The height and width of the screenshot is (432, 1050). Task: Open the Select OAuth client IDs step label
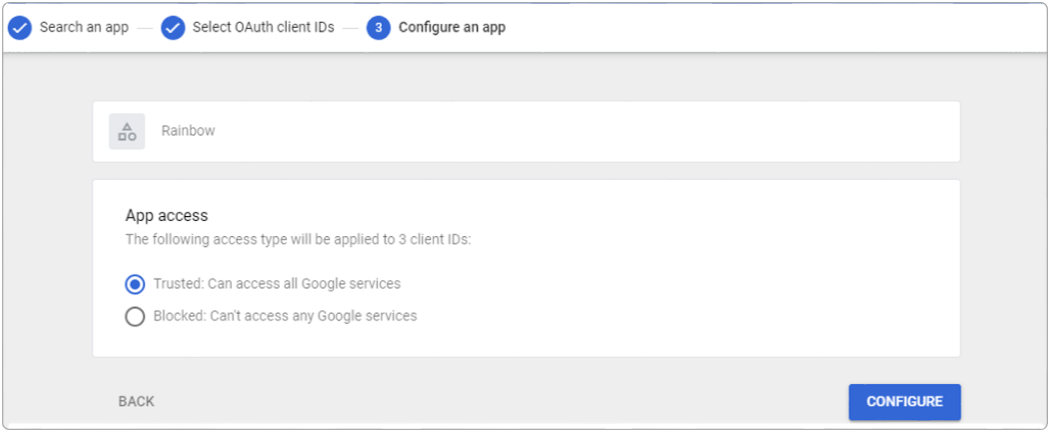(x=263, y=28)
